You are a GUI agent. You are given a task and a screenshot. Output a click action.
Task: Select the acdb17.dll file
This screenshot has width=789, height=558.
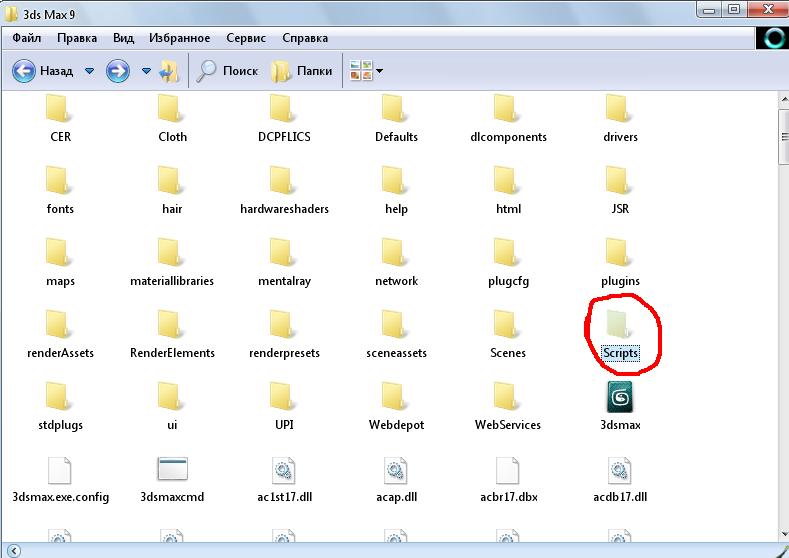[620, 480]
